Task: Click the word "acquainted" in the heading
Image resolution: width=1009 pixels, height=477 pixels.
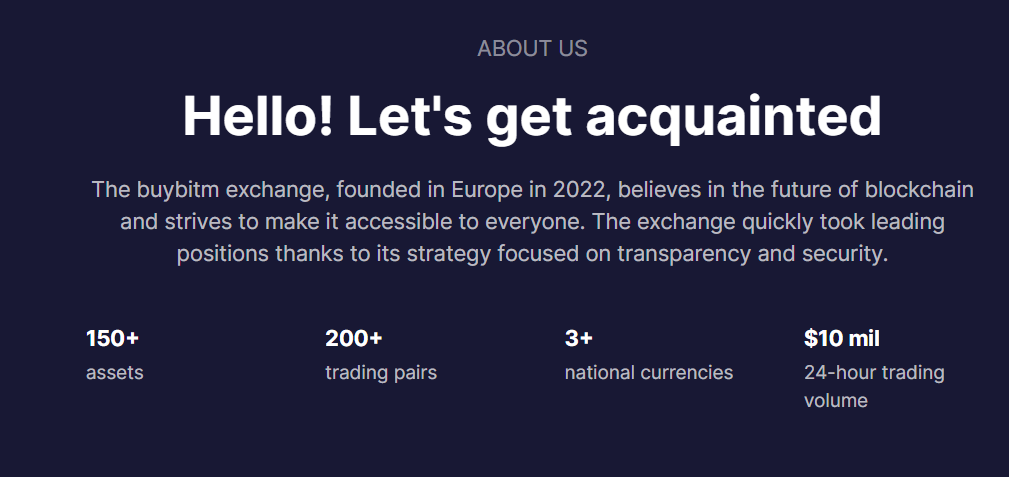Action: point(733,115)
